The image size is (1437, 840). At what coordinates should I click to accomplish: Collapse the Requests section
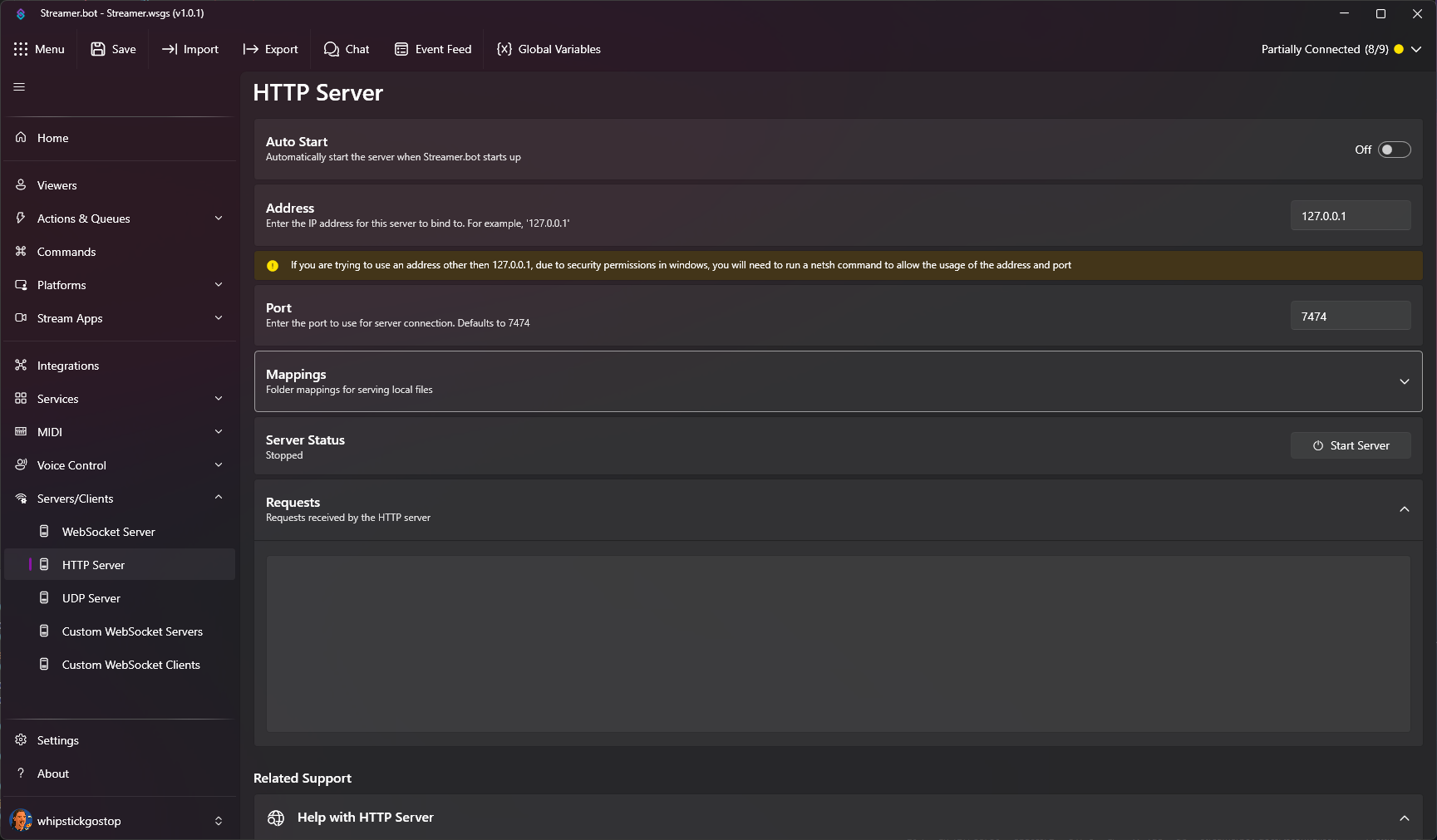point(1404,509)
